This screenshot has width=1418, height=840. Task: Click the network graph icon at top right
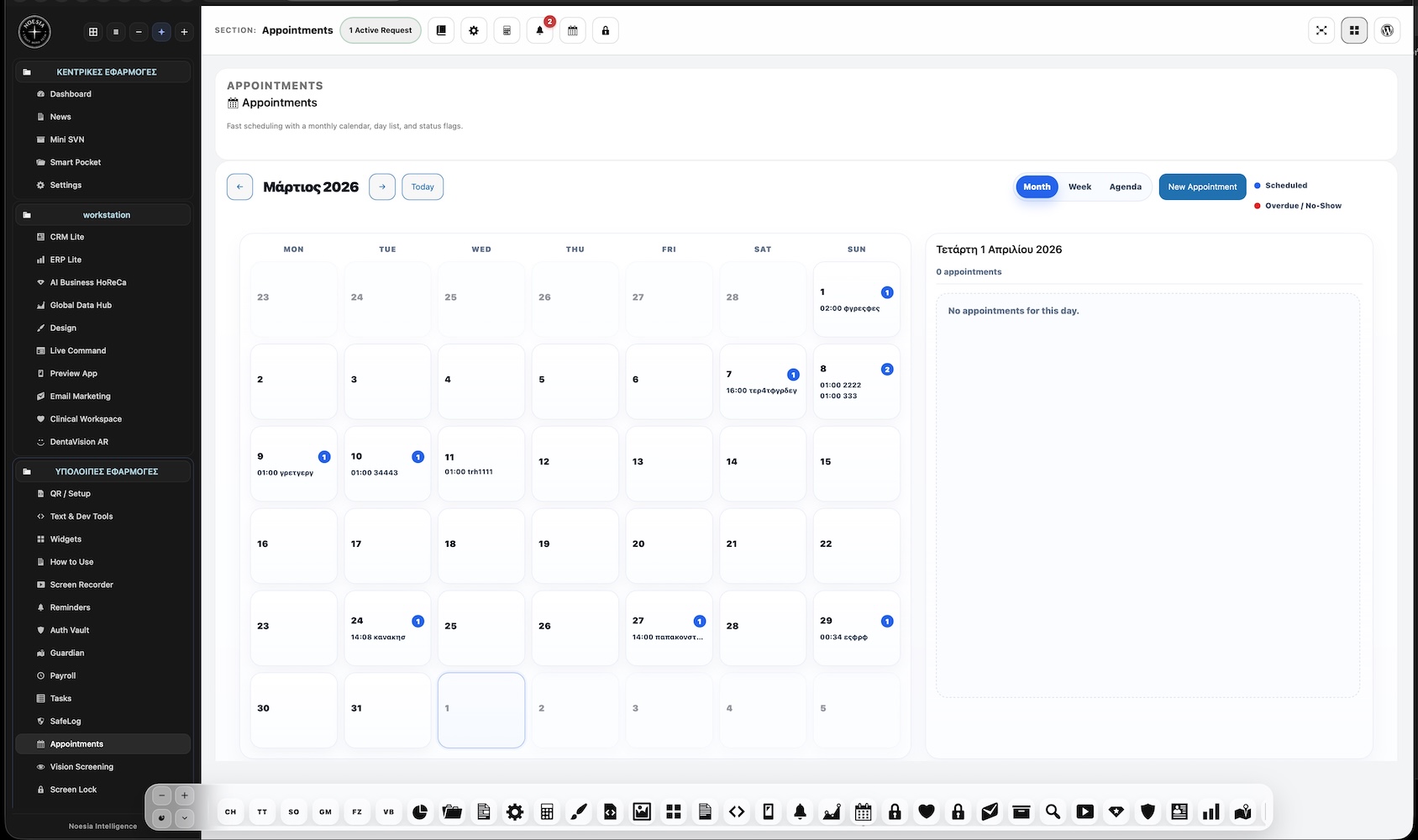pyautogui.click(x=1321, y=30)
